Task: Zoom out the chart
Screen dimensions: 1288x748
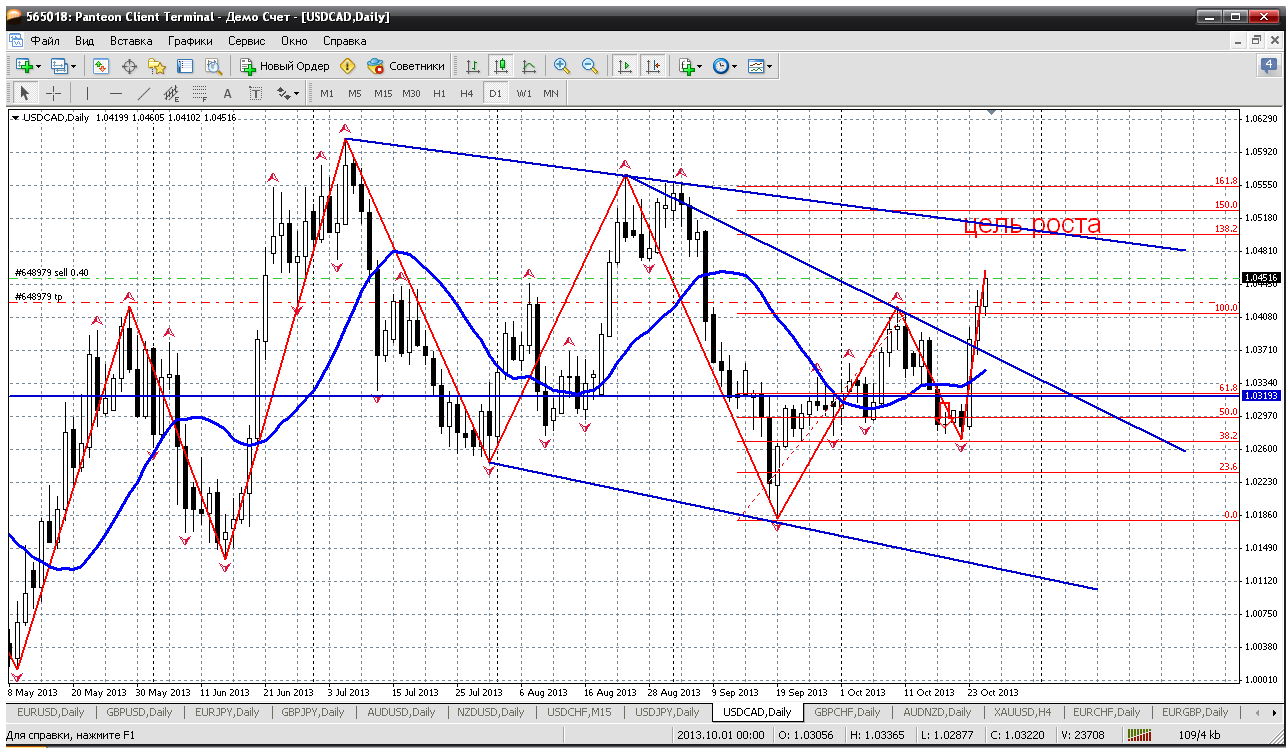Action: coord(590,66)
